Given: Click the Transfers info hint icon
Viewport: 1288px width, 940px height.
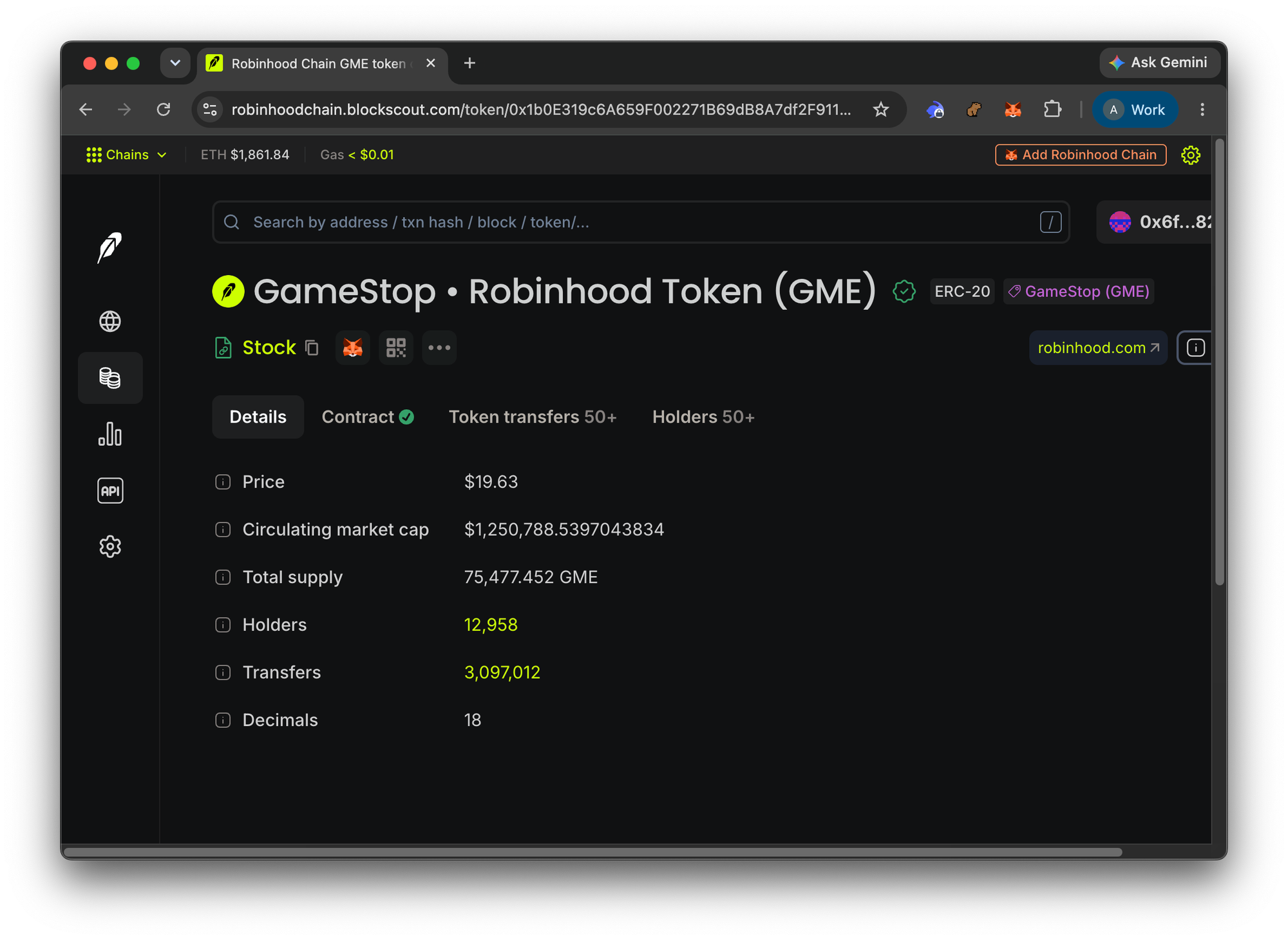Looking at the screenshot, I should pyautogui.click(x=223, y=673).
